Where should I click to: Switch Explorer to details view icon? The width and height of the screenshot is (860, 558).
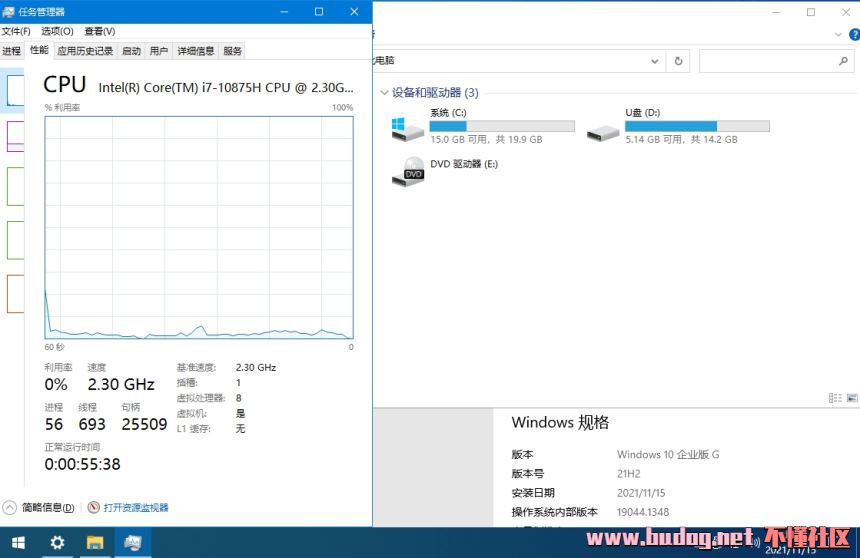(835, 398)
